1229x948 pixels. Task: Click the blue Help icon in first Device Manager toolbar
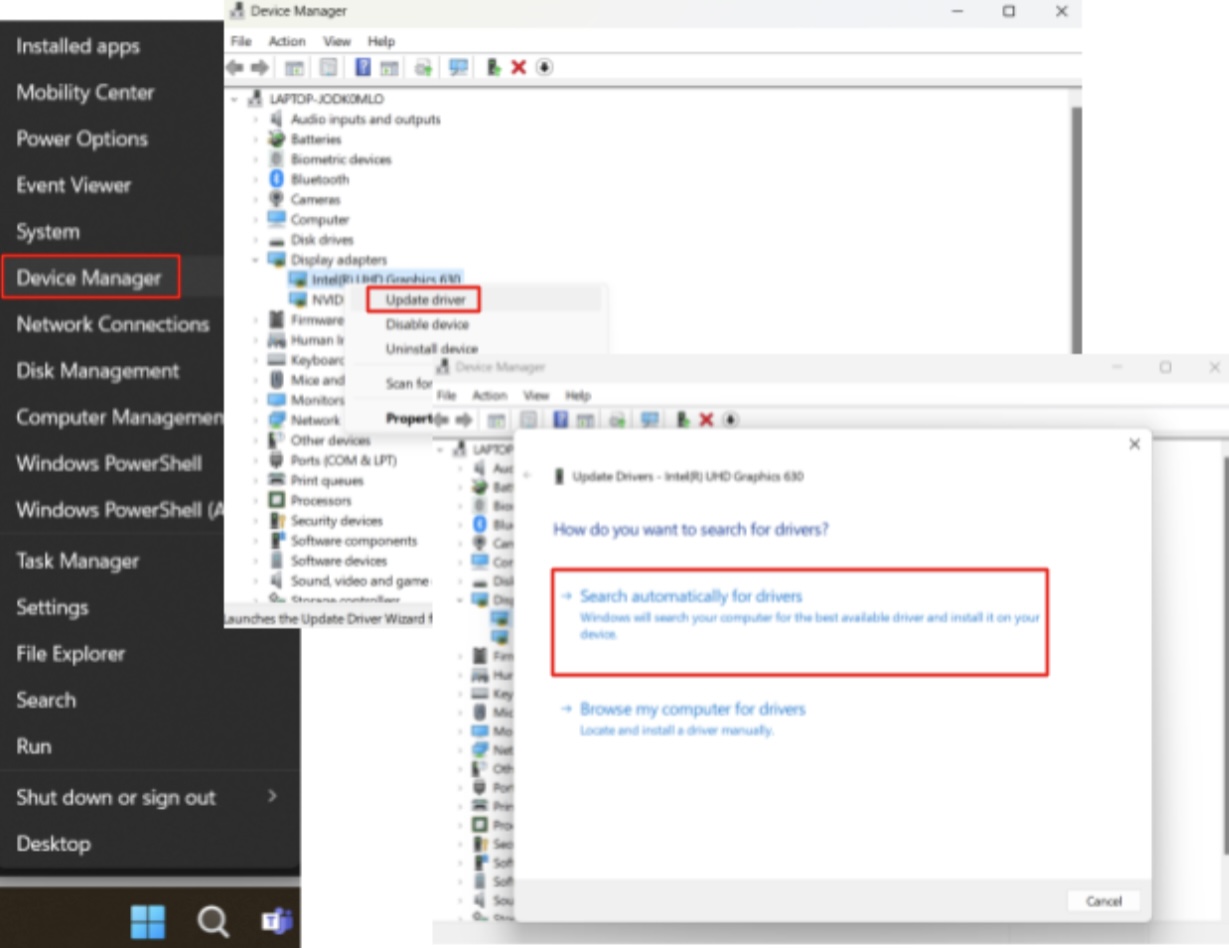pyautogui.click(x=363, y=67)
